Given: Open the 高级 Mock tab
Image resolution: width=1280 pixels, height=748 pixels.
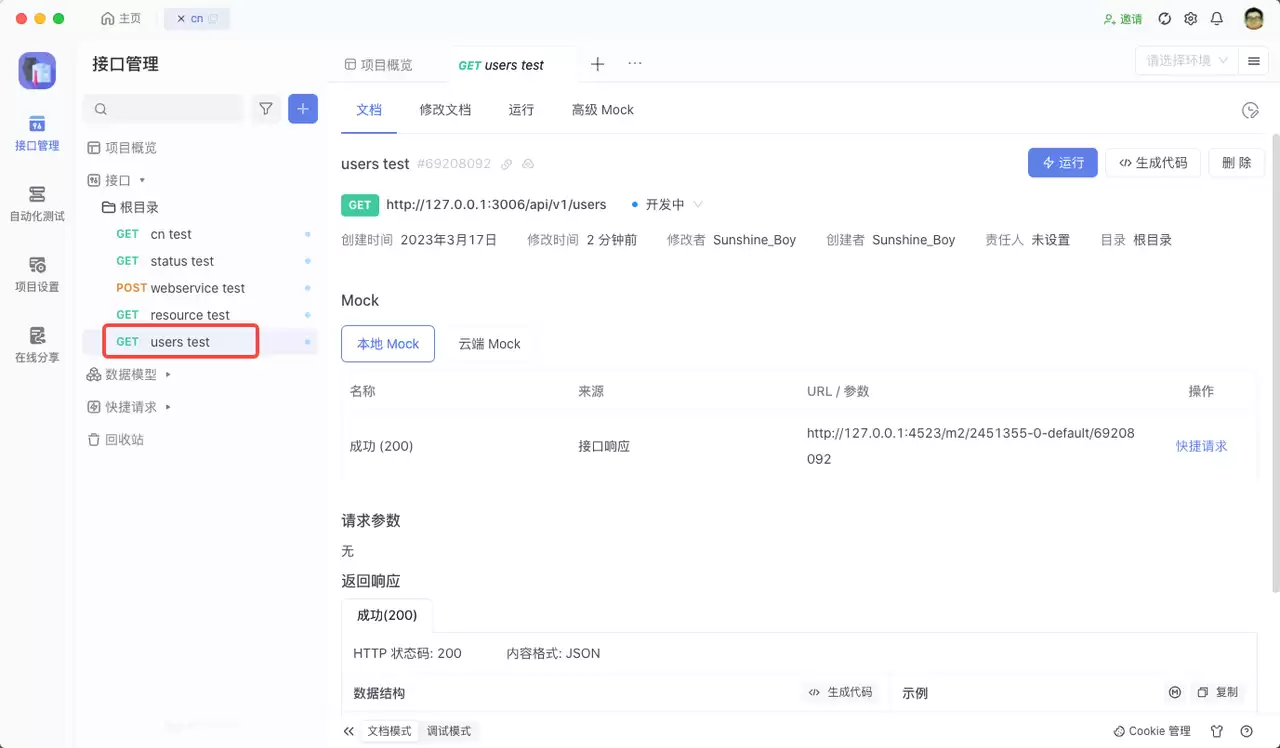Looking at the screenshot, I should (x=603, y=110).
